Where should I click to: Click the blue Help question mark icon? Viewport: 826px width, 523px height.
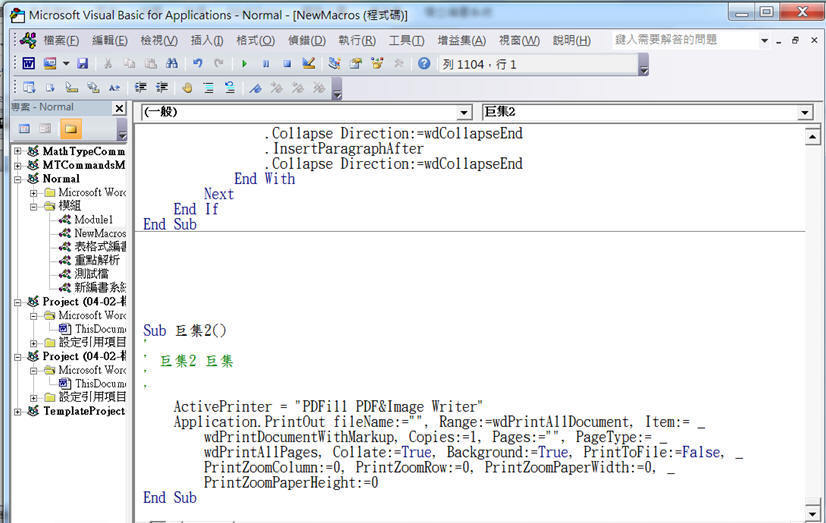pyautogui.click(x=424, y=63)
